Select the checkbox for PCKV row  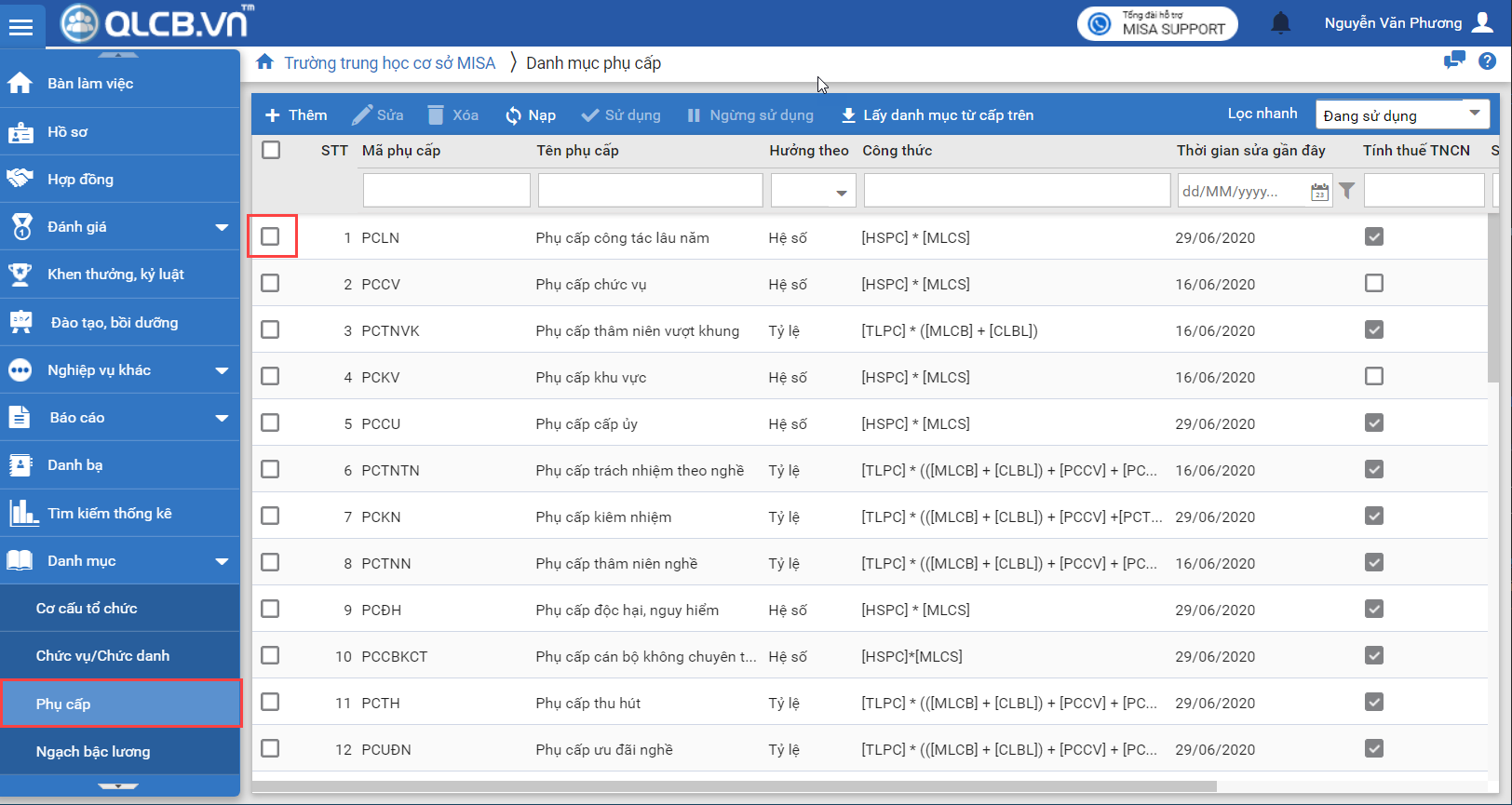[271, 376]
